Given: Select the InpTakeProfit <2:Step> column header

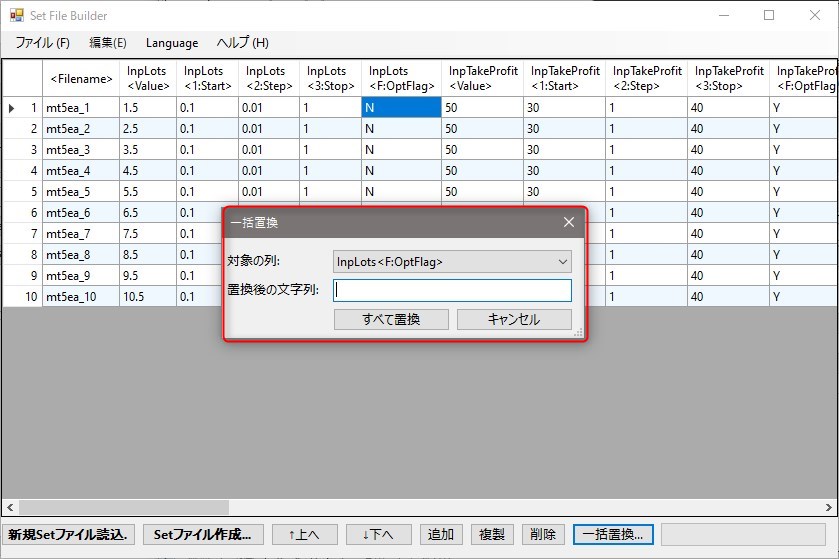Looking at the screenshot, I should tap(646, 78).
